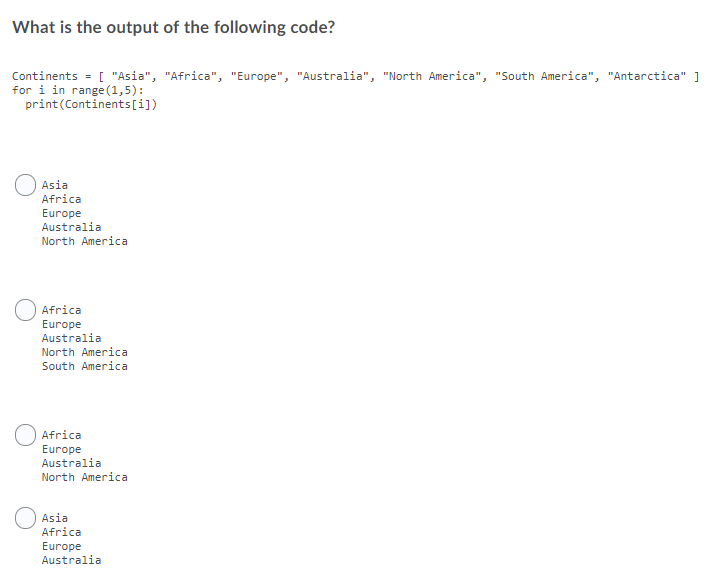
Task: Select the radio for the four-line answer starting with Africa
Action: coord(25,435)
